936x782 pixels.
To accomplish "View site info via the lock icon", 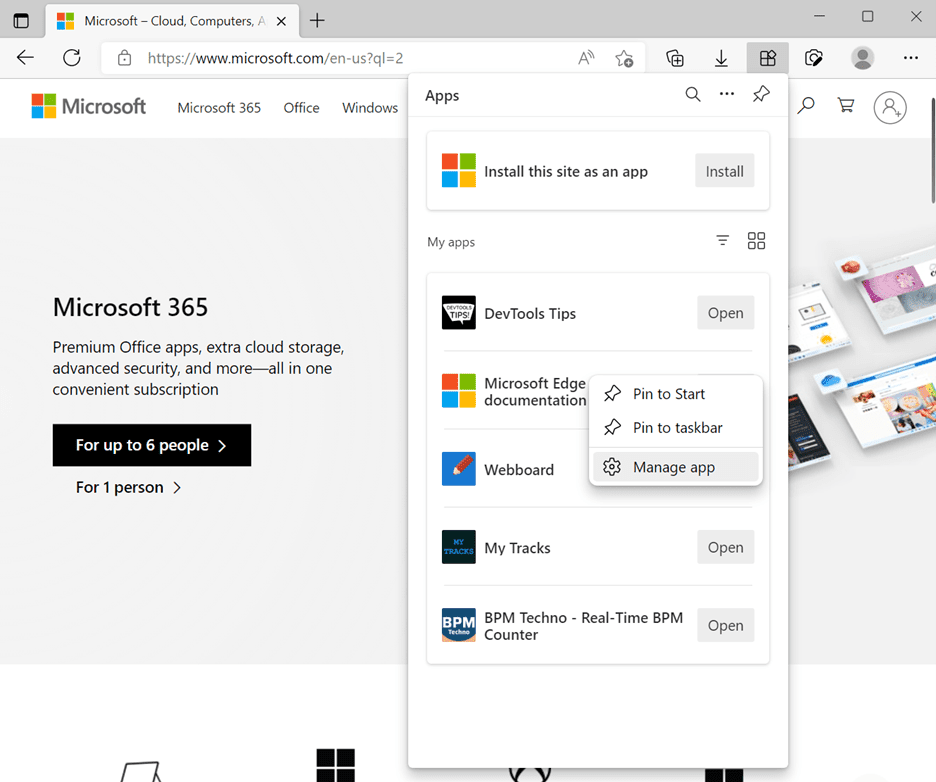I will (124, 58).
